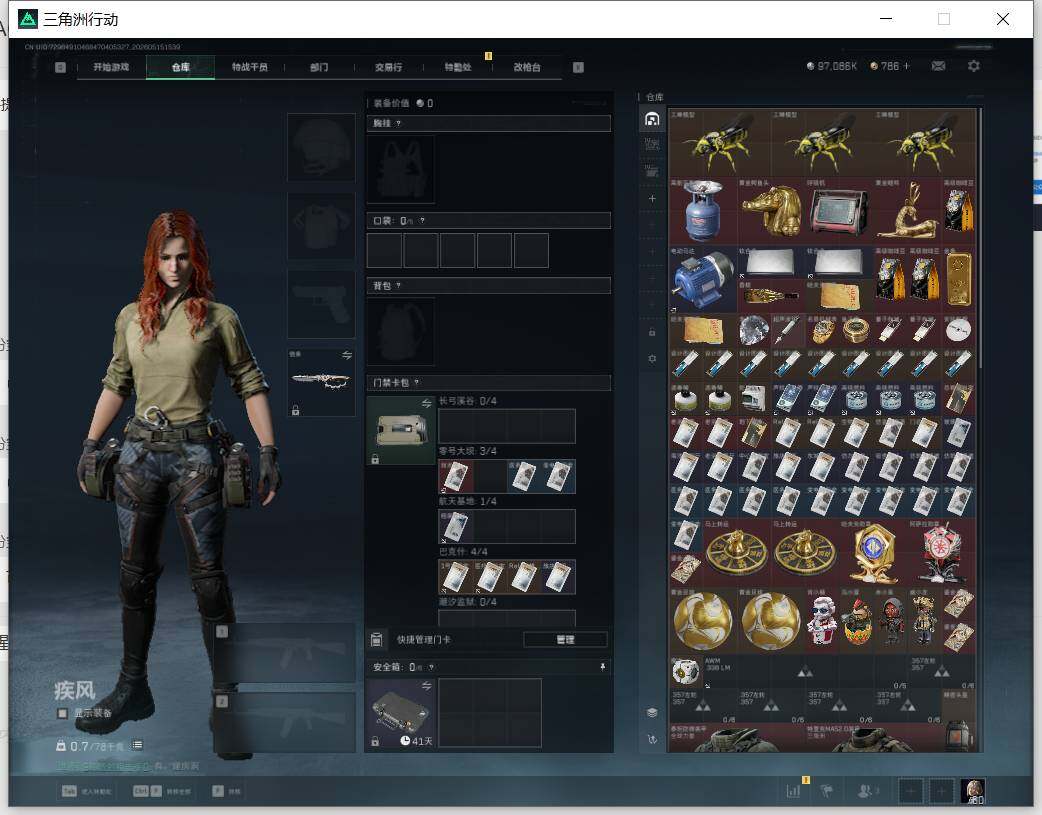Switch to the 特战干员 tab

point(249,67)
